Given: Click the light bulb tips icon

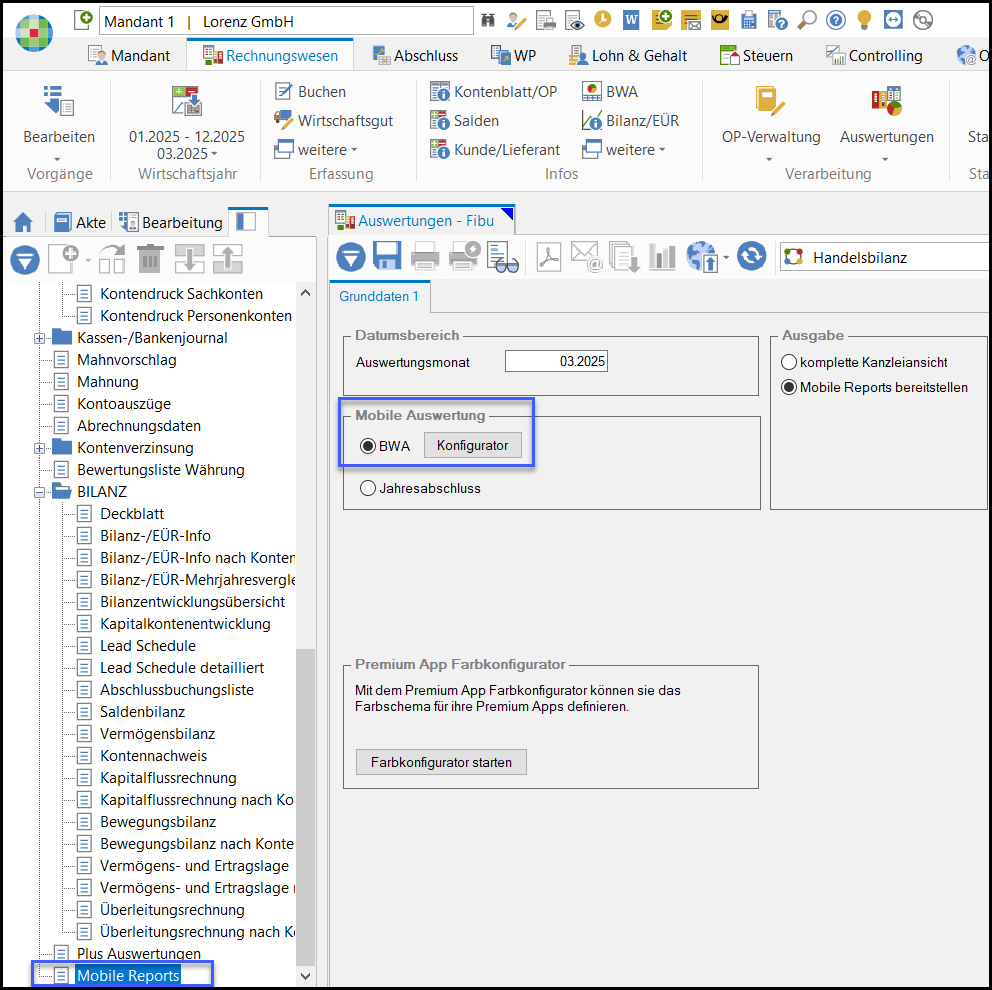Looking at the screenshot, I should click(x=864, y=21).
